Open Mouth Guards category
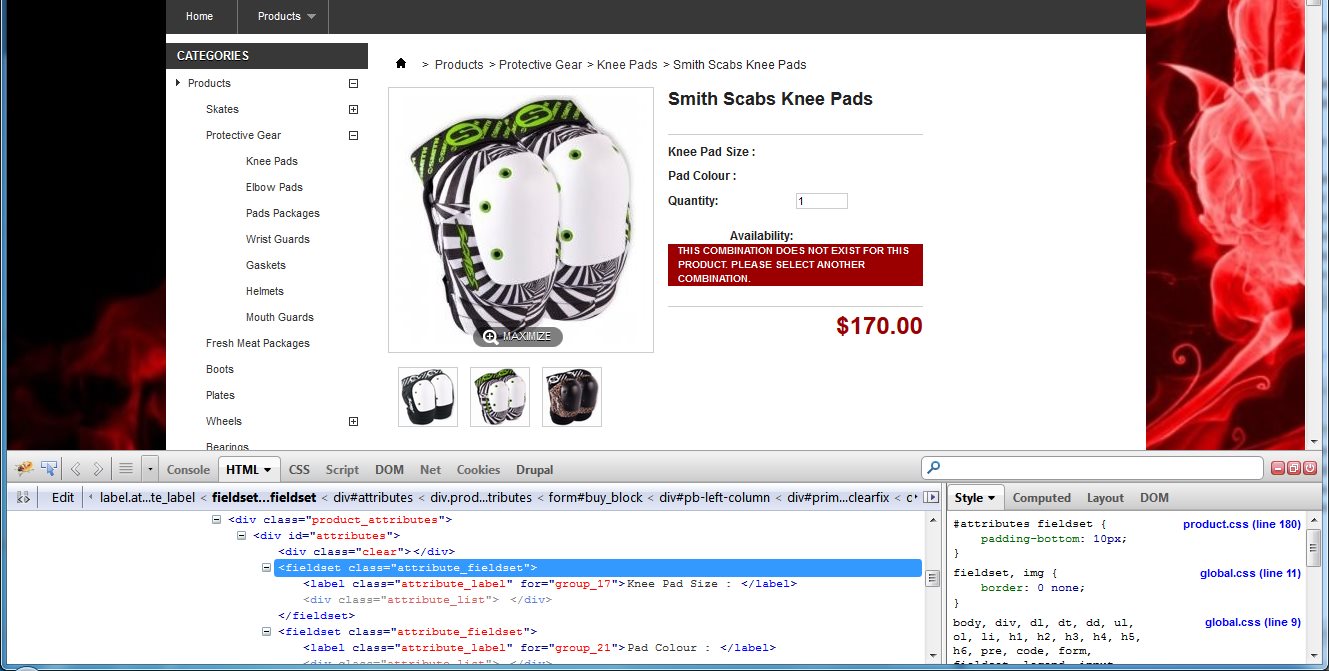 point(280,317)
